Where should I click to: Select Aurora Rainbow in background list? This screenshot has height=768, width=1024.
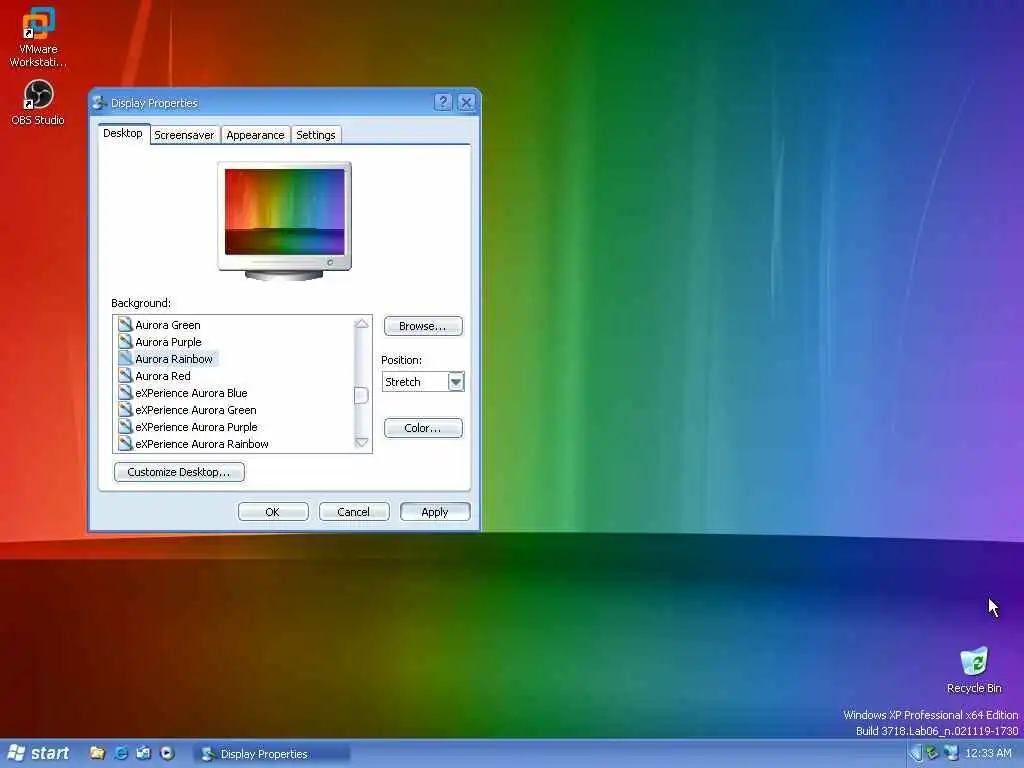(x=174, y=359)
